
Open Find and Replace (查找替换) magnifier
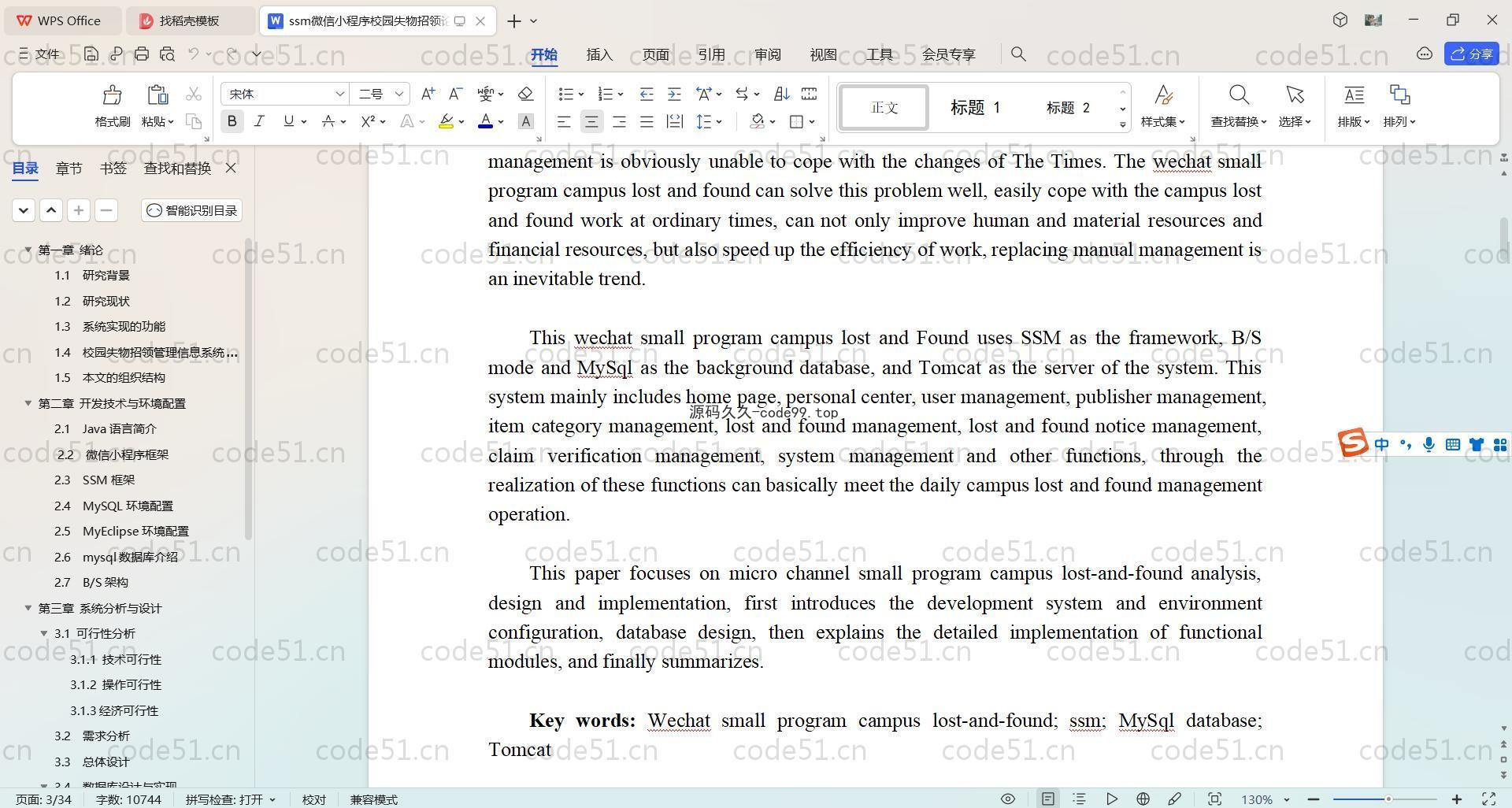1239,95
